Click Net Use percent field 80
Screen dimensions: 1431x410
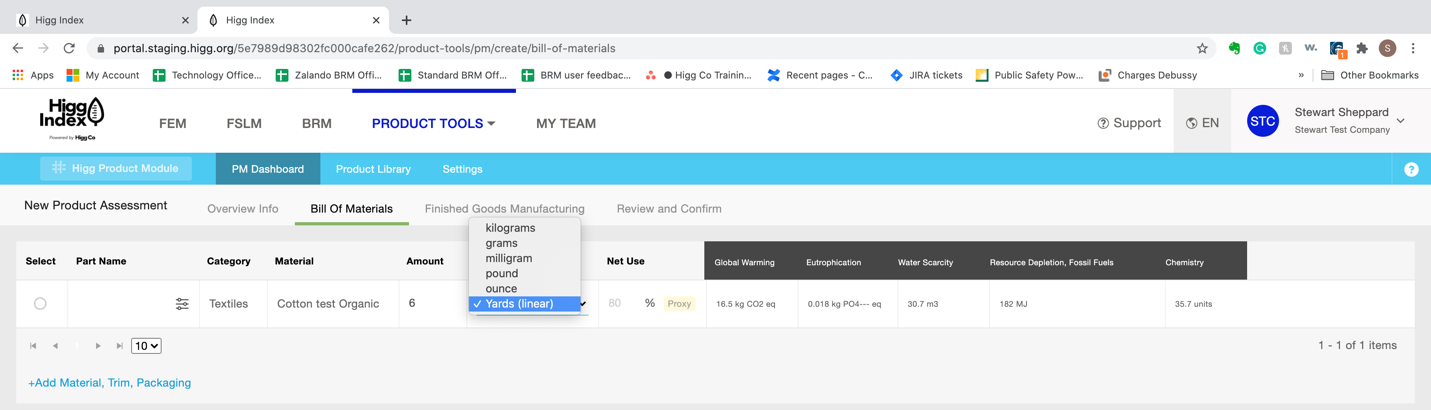pos(614,303)
